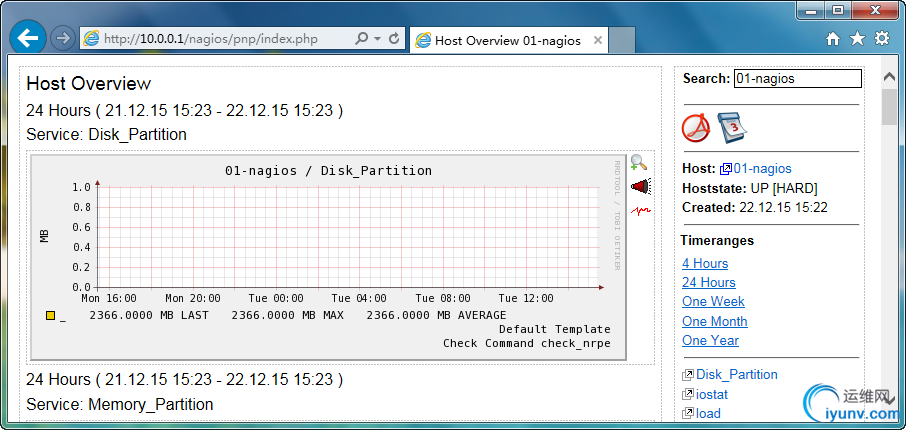
Task: Click the "Service: Memory_Partition" heading text
Action: 120,404
